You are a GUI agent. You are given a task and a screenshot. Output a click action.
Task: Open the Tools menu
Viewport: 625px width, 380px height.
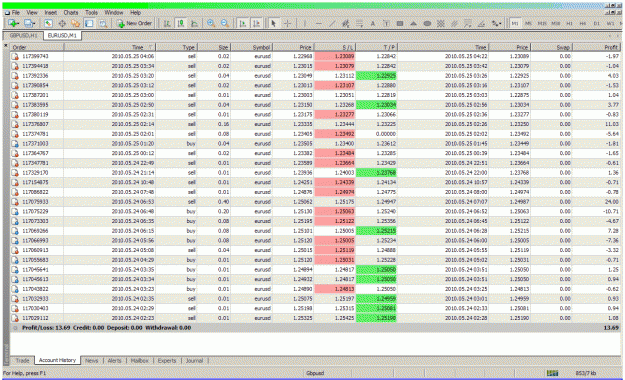pos(91,13)
